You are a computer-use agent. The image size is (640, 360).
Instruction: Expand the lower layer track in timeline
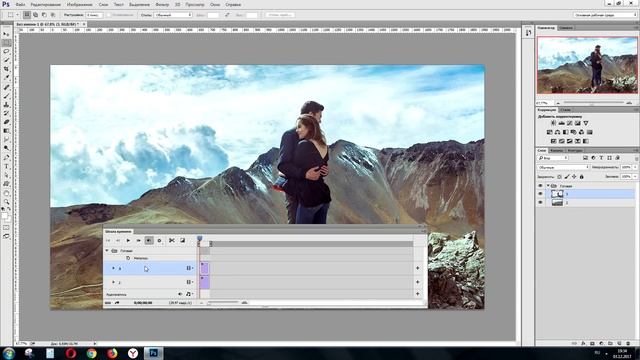click(113, 282)
